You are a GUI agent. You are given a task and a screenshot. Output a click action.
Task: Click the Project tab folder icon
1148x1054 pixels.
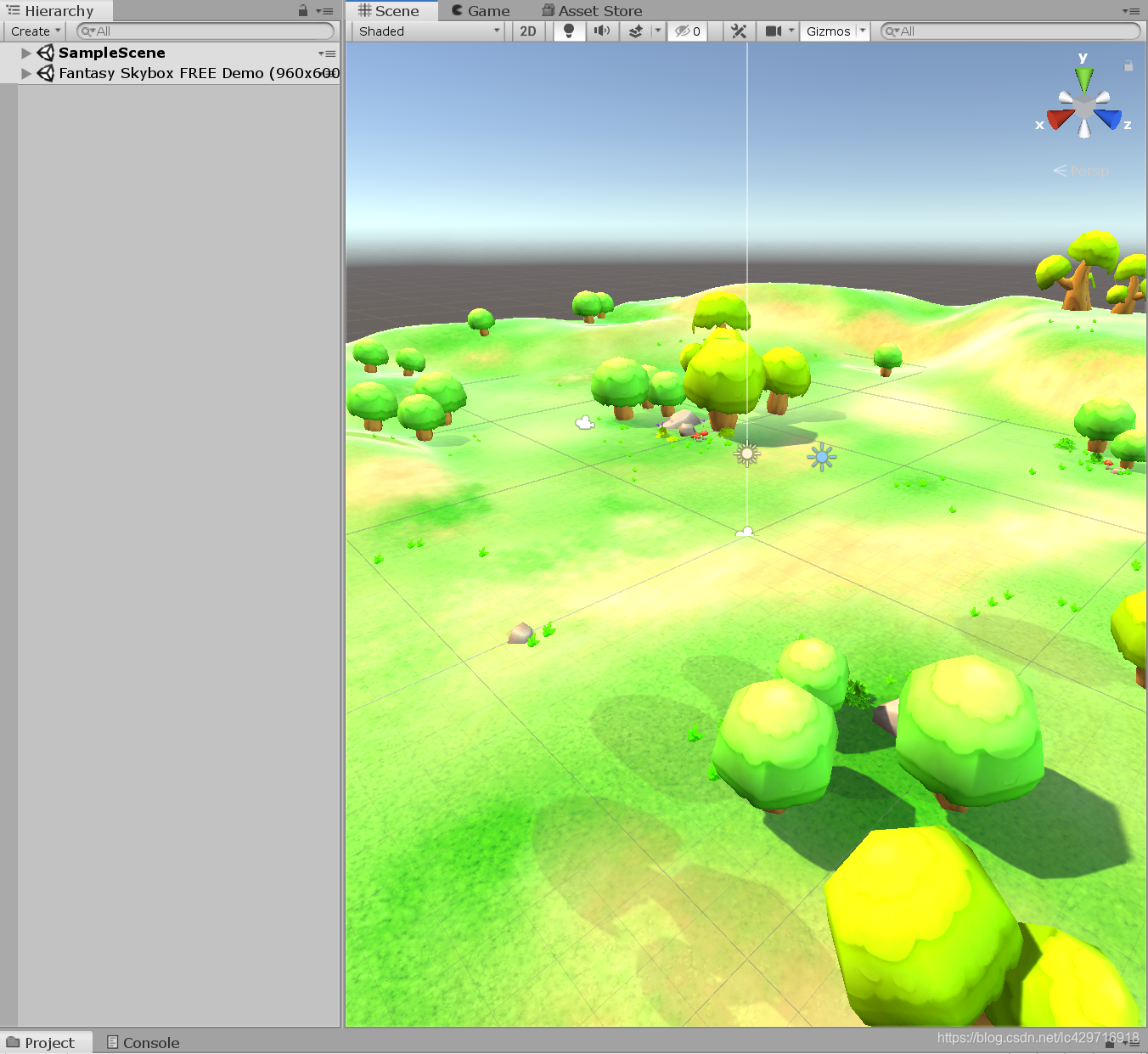[13, 1042]
